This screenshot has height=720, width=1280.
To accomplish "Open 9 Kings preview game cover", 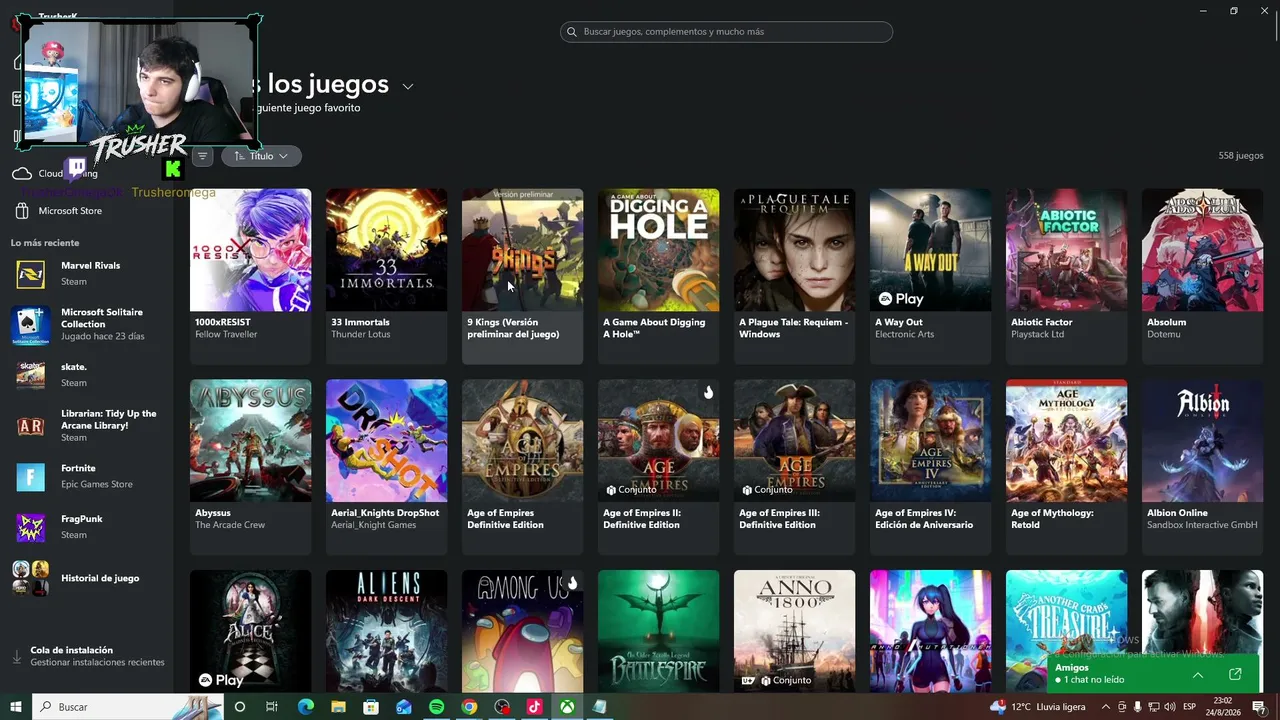I will pos(522,250).
